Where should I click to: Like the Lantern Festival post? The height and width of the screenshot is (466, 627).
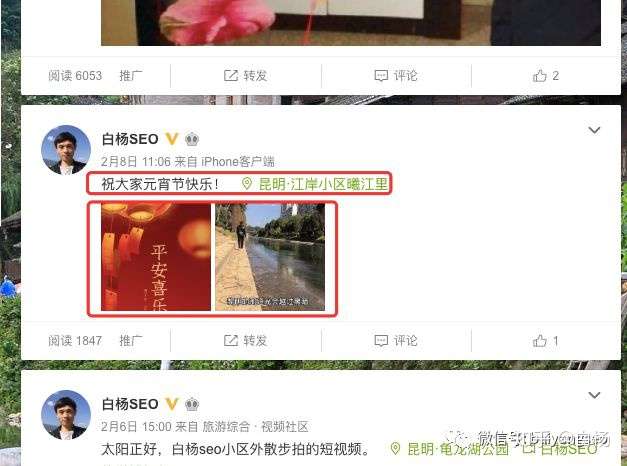click(545, 341)
